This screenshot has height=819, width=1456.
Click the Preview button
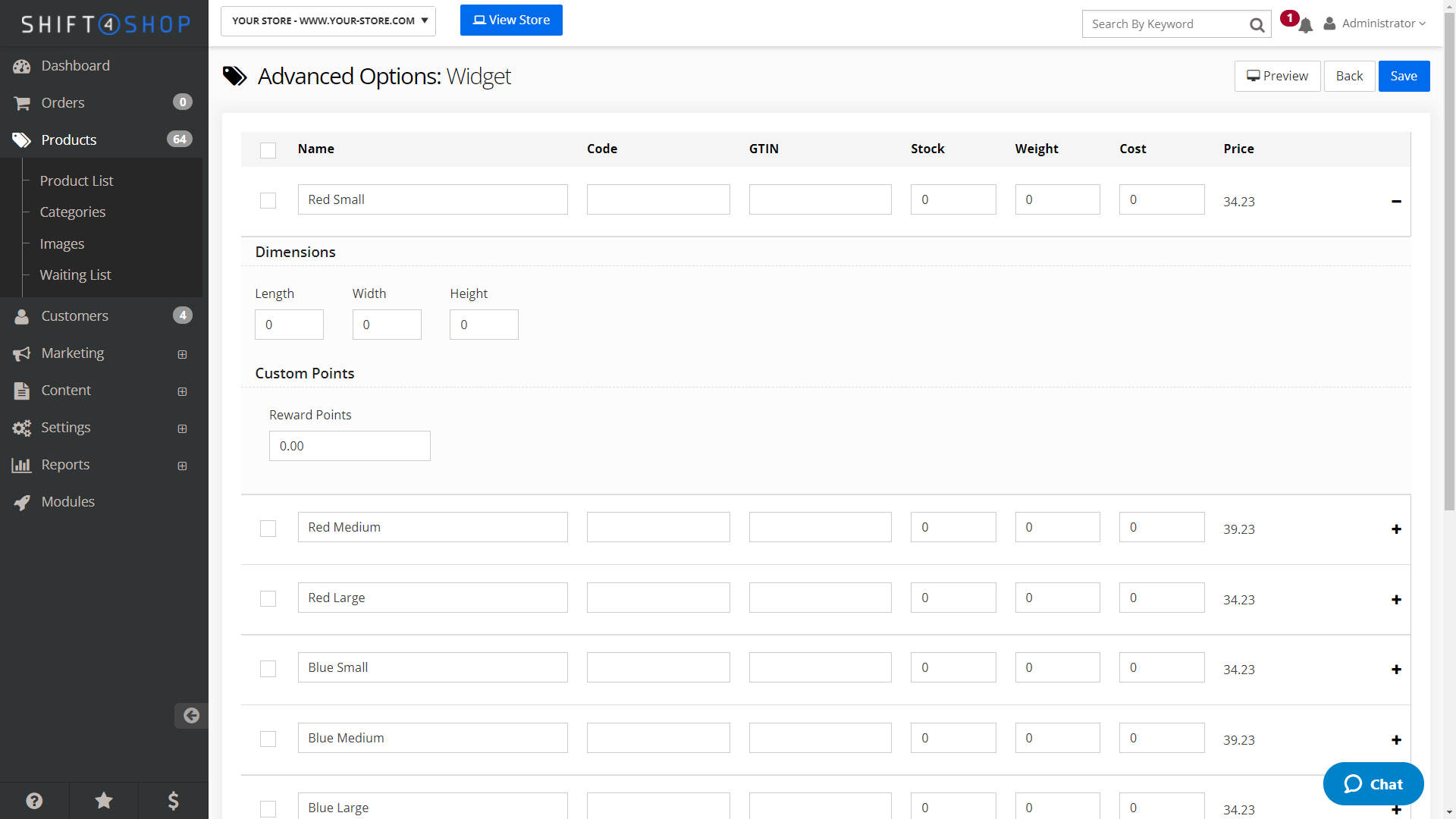[1278, 76]
